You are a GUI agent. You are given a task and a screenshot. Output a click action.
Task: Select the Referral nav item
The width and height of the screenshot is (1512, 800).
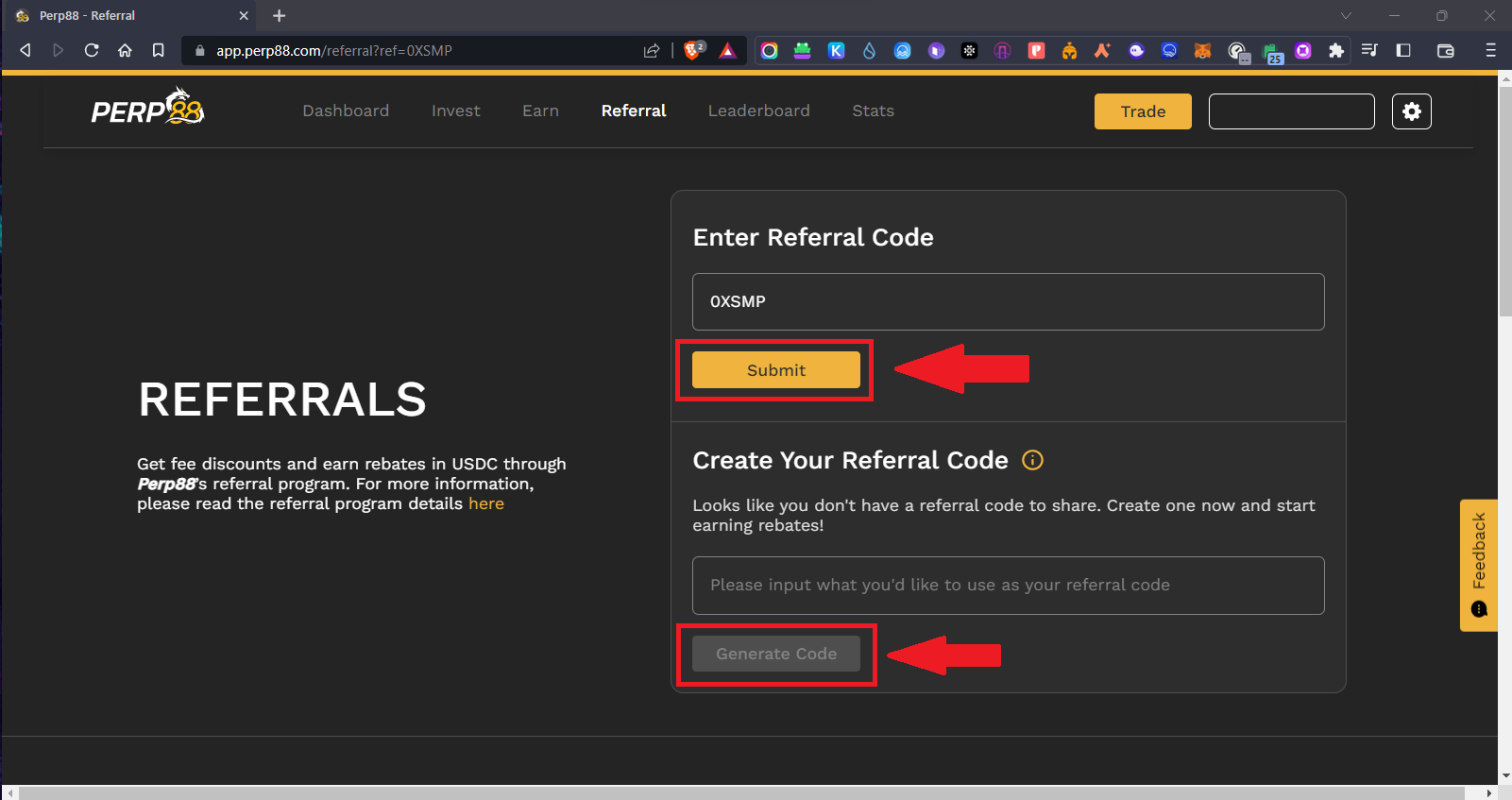(634, 111)
